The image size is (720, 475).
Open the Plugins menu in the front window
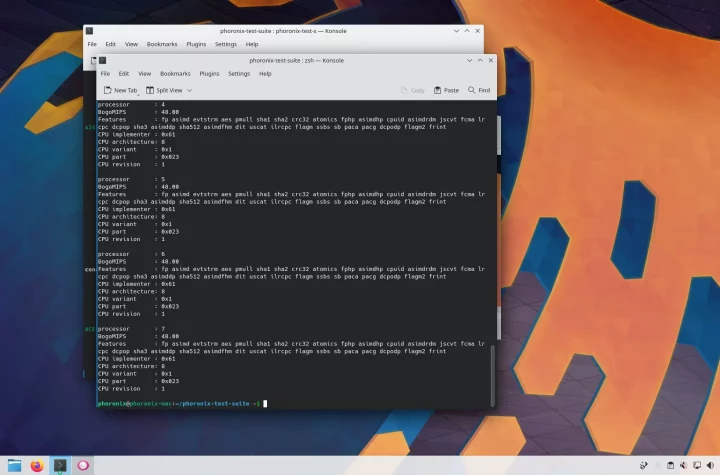tap(209, 74)
